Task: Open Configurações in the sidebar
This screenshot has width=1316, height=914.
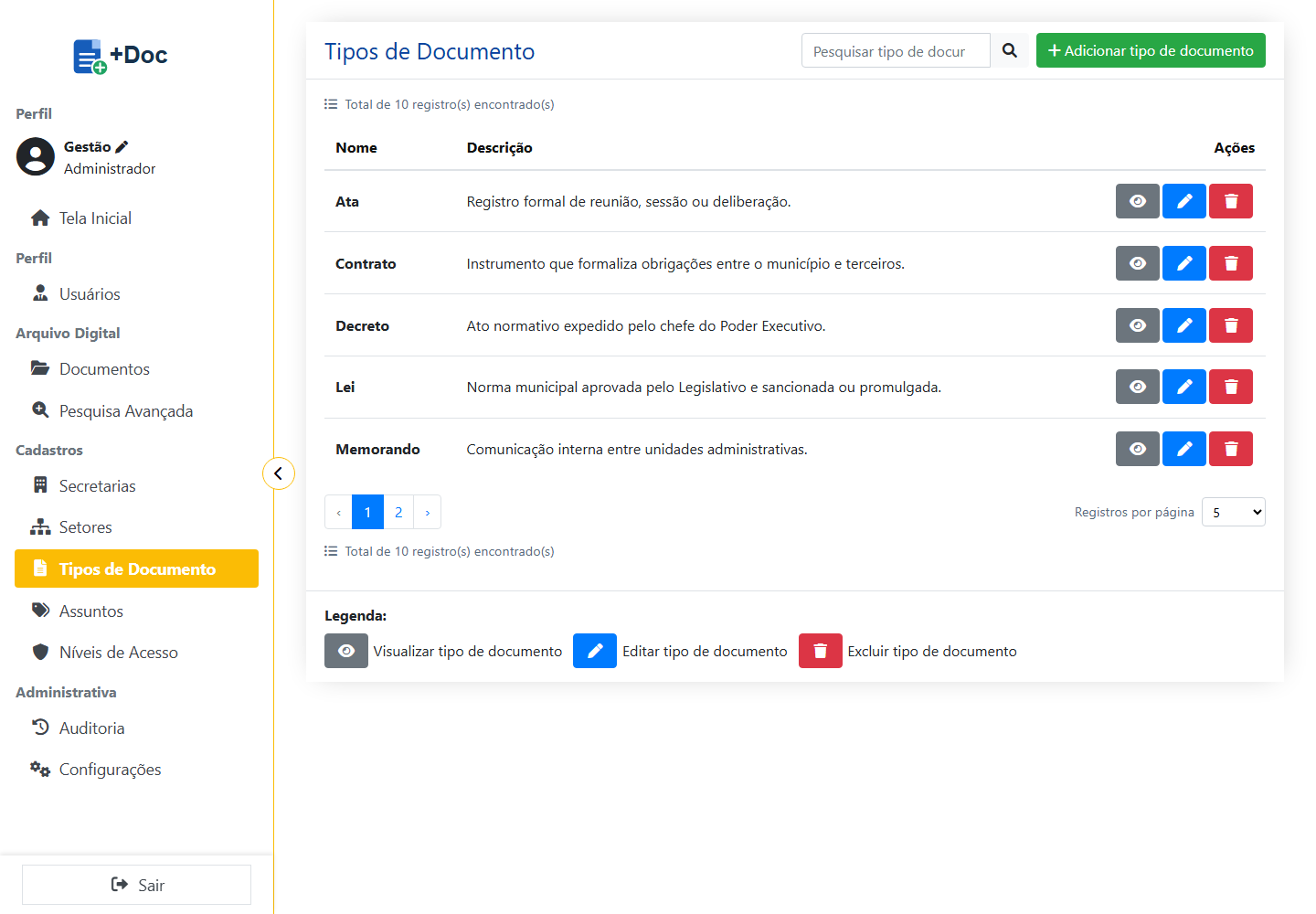Action: tap(136, 770)
